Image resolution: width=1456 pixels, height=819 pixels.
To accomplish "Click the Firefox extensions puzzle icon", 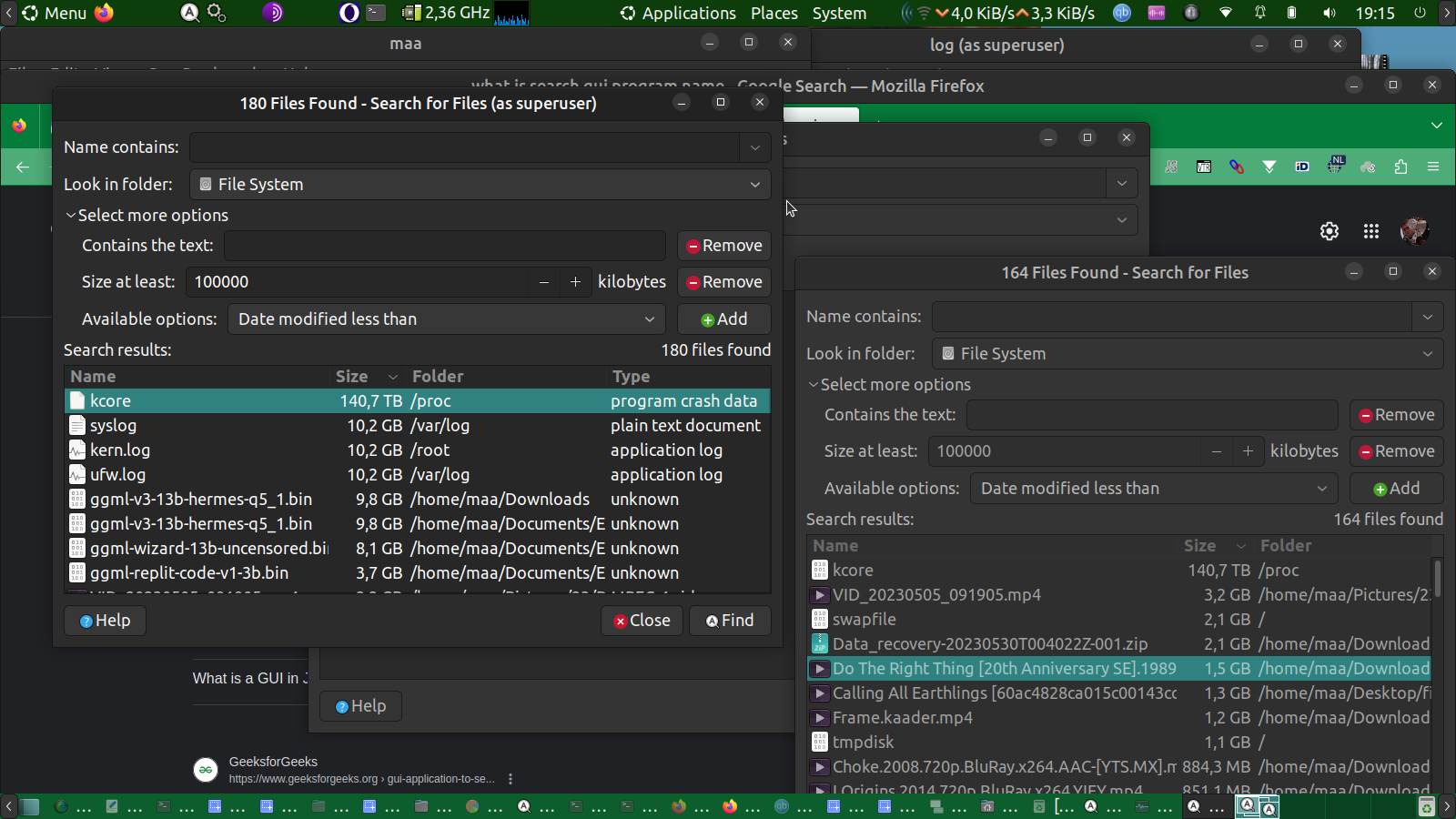I will pos(1400,167).
